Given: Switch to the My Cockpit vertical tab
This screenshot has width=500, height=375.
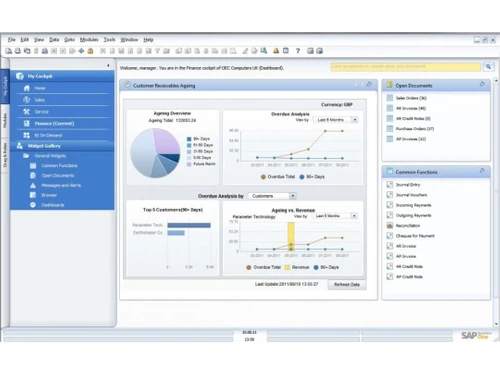Looking at the screenshot, I should (5, 86).
